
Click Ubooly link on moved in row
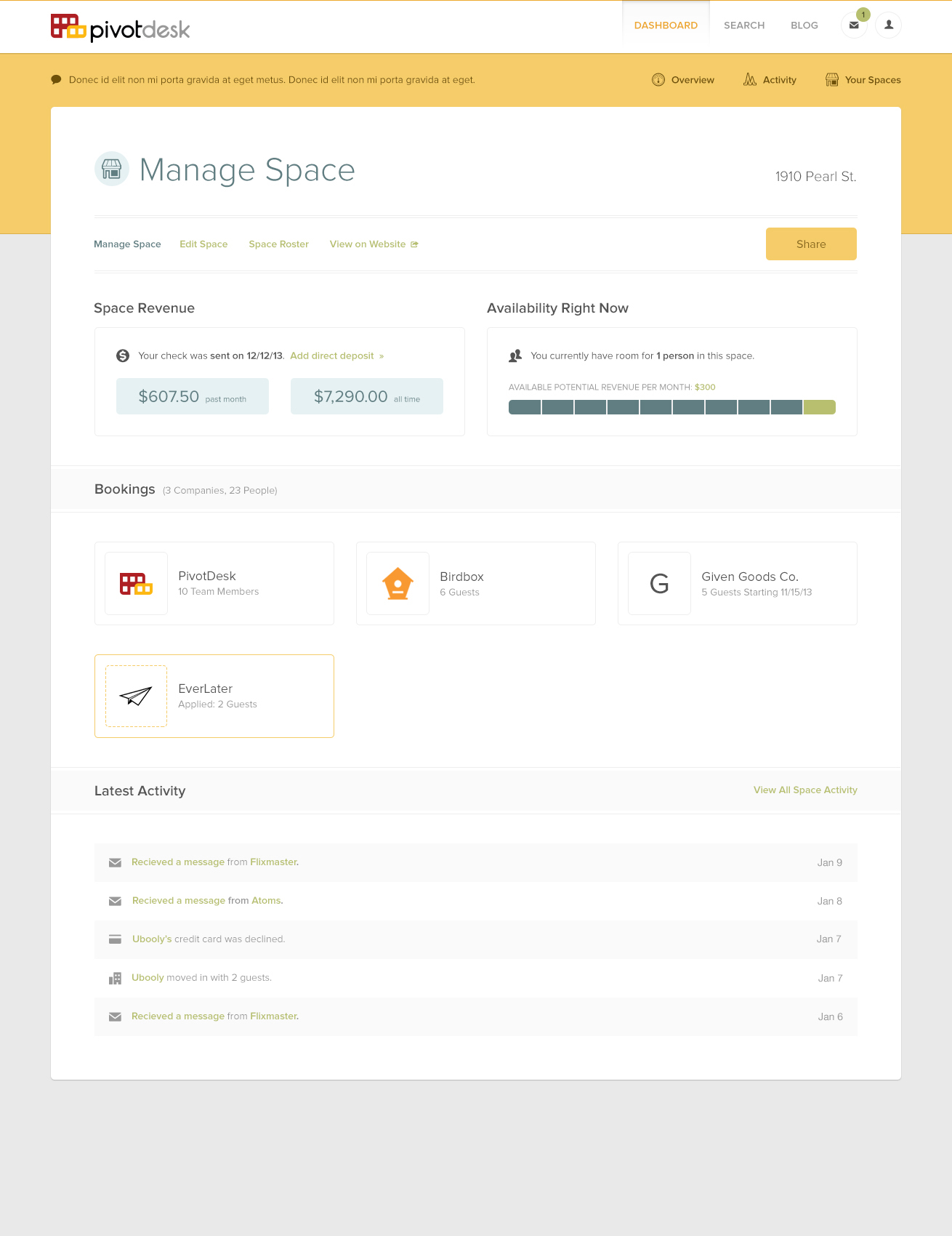148,978
